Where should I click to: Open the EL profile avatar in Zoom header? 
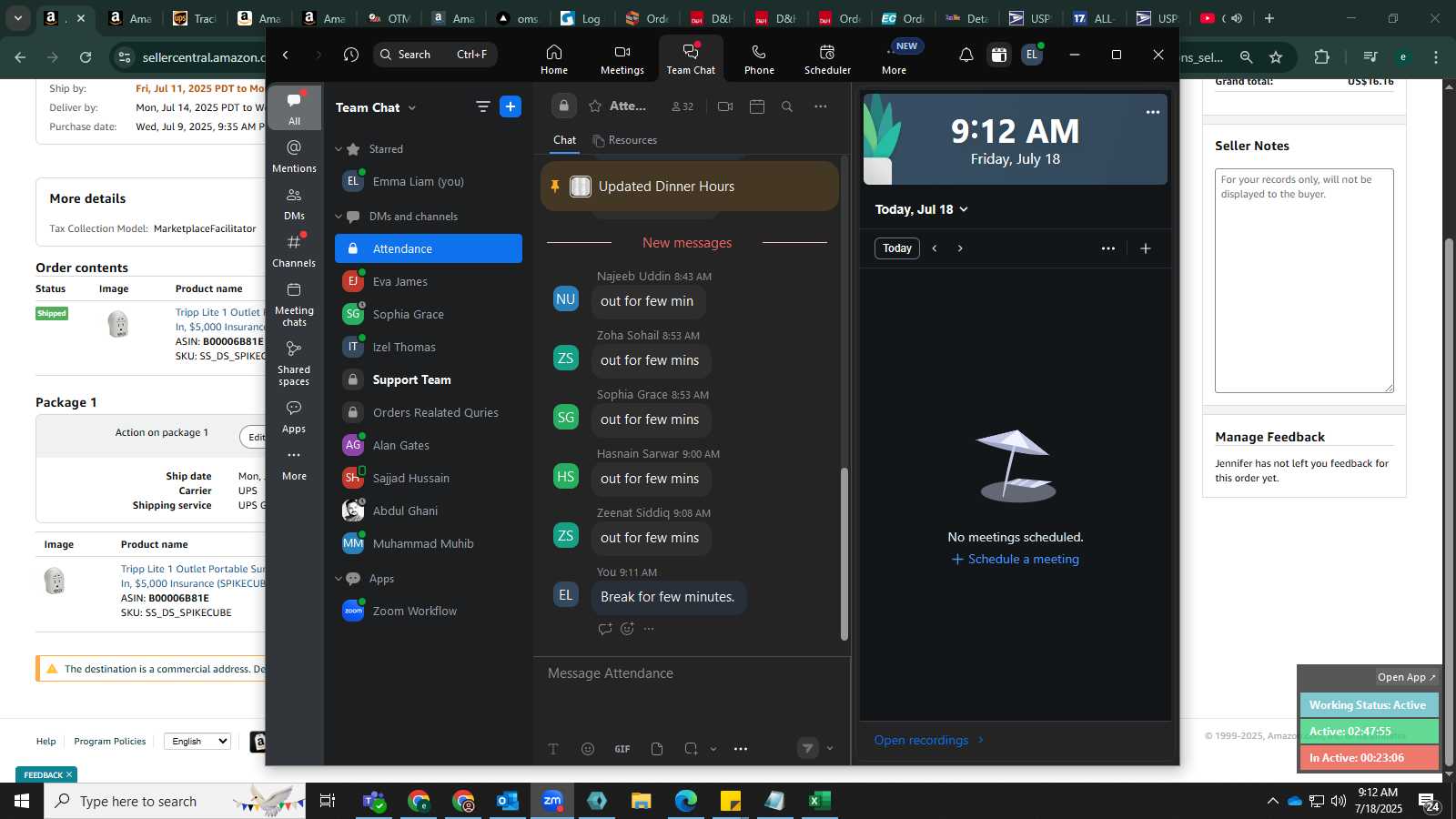pos(1031,55)
